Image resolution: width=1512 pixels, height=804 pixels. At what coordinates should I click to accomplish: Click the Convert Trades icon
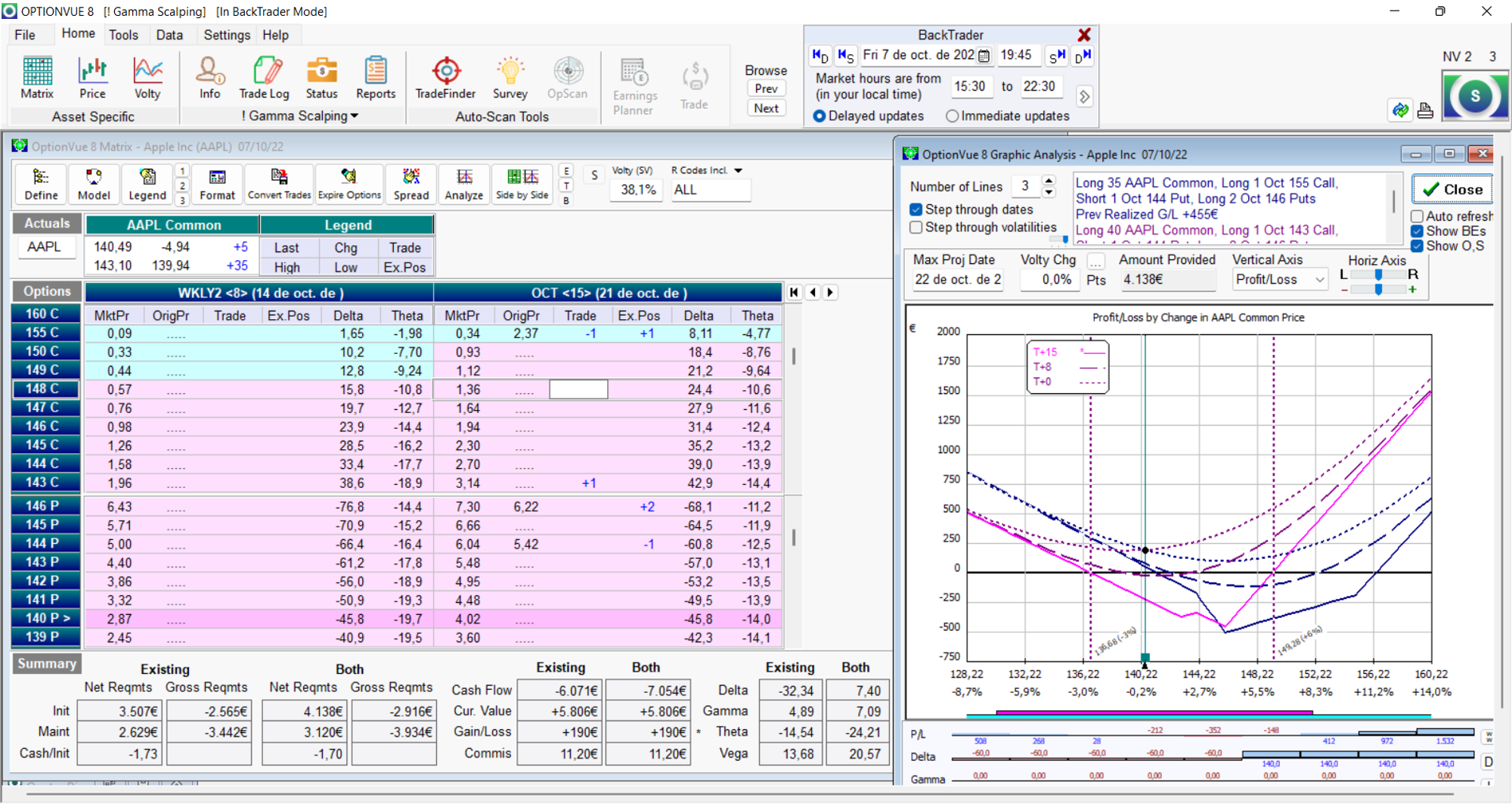pos(279,185)
